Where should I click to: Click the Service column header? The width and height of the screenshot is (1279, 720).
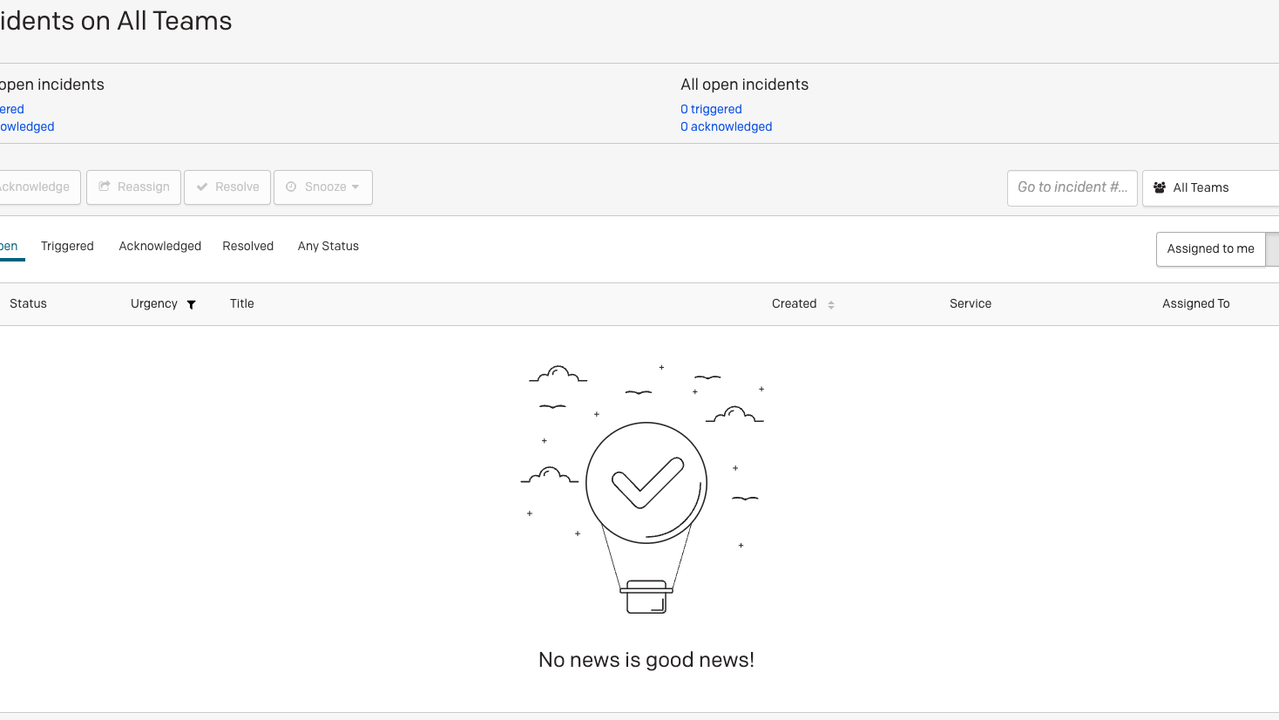(x=970, y=304)
